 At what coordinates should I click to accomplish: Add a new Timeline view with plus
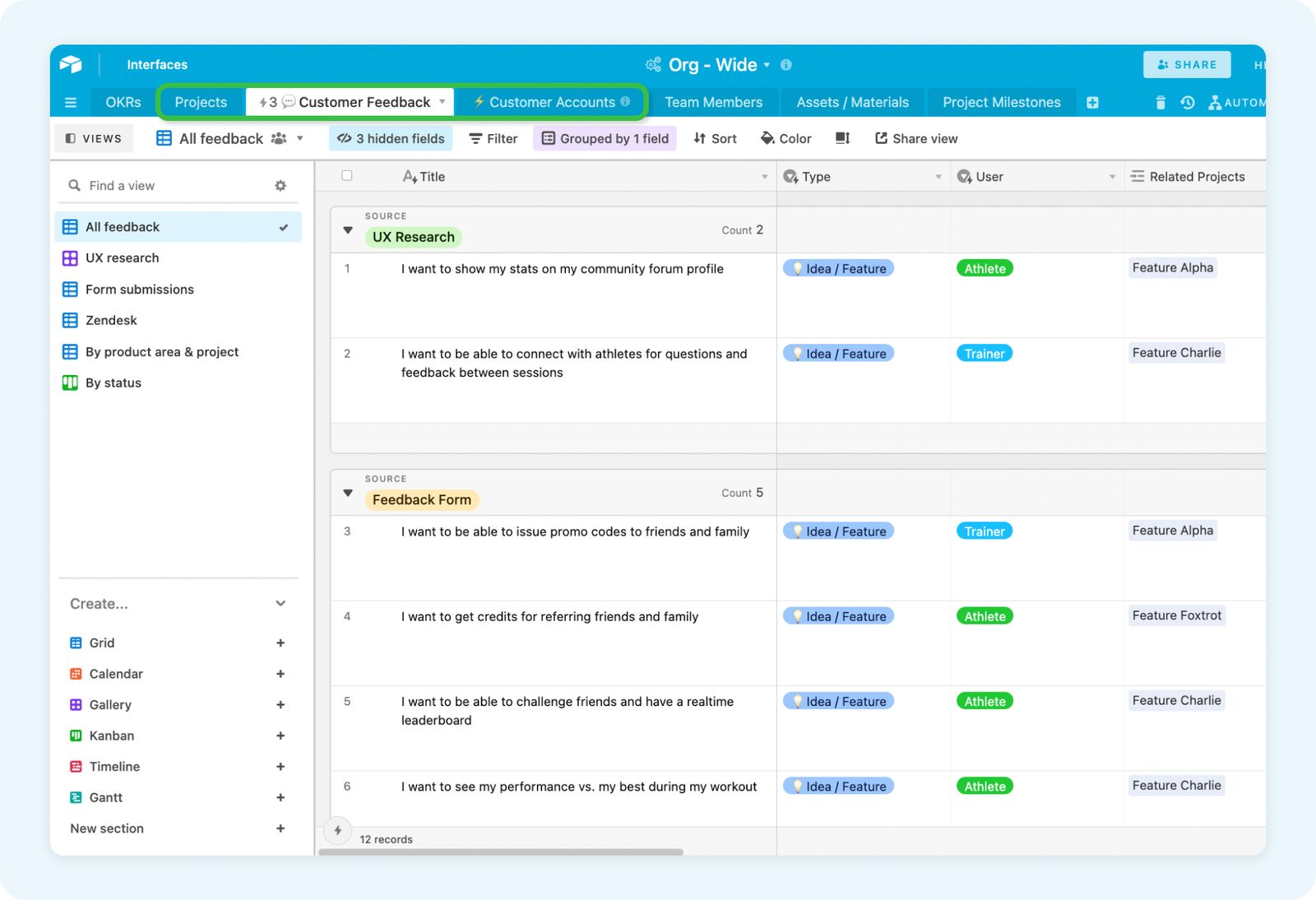pyautogui.click(x=280, y=767)
